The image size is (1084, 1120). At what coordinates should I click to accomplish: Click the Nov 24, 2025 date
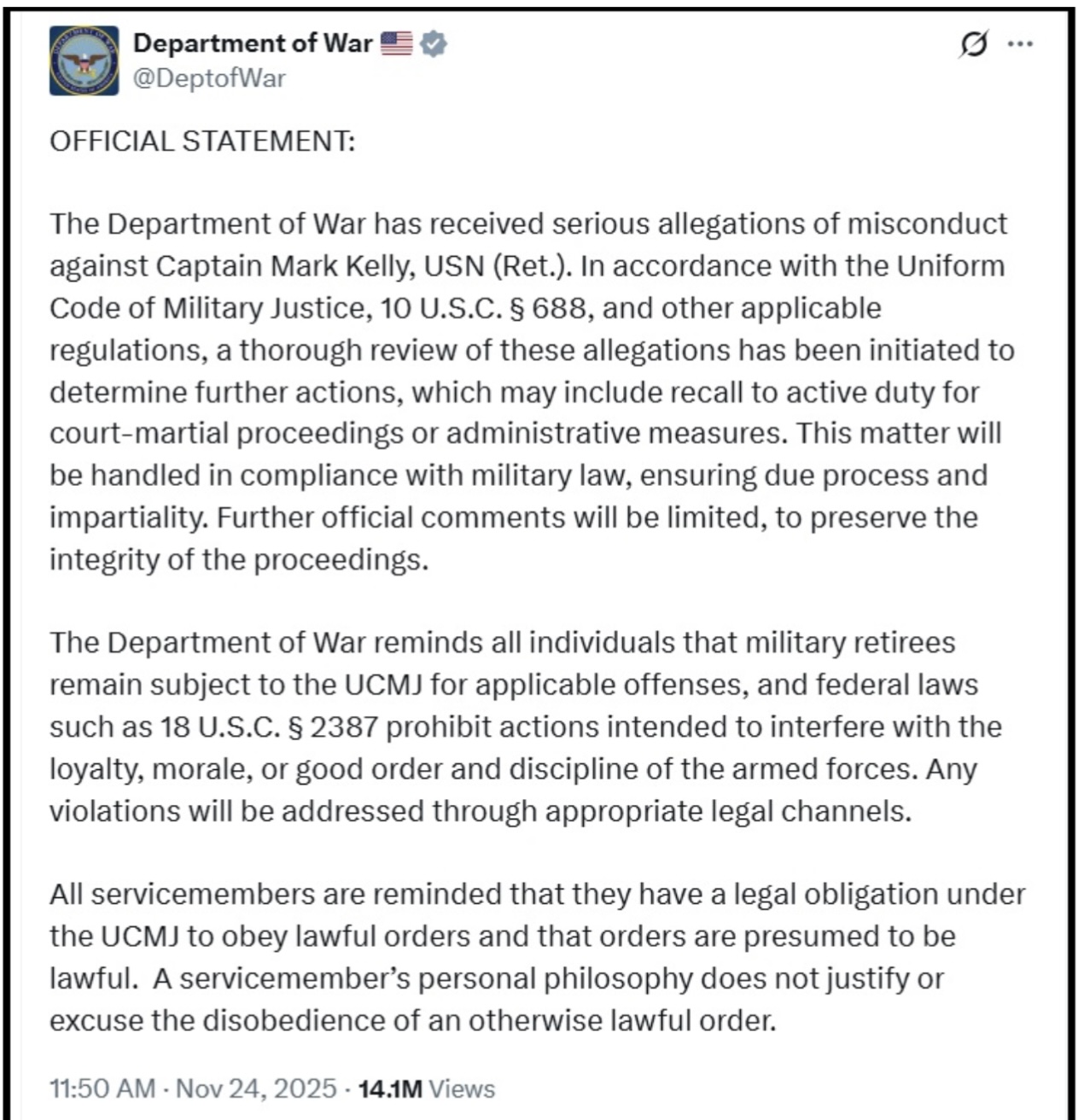click(x=256, y=1088)
